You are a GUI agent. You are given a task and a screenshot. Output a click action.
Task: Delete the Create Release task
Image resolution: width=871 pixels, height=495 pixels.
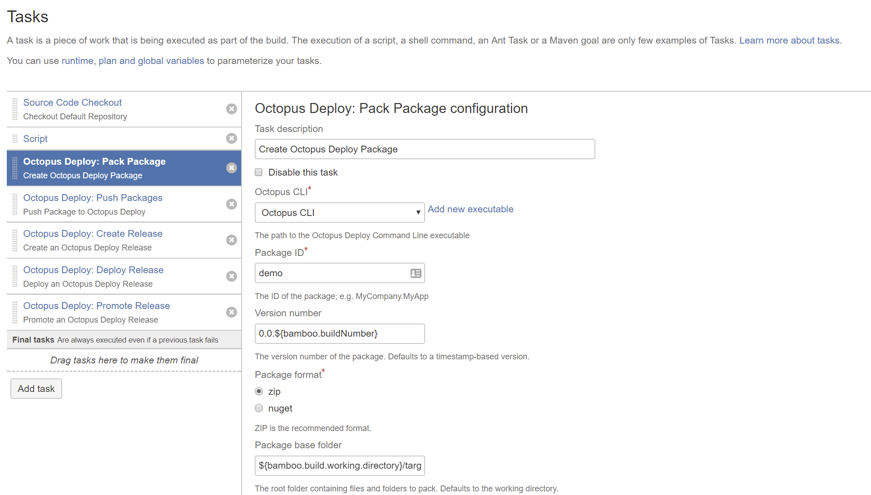pyautogui.click(x=231, y=240)
